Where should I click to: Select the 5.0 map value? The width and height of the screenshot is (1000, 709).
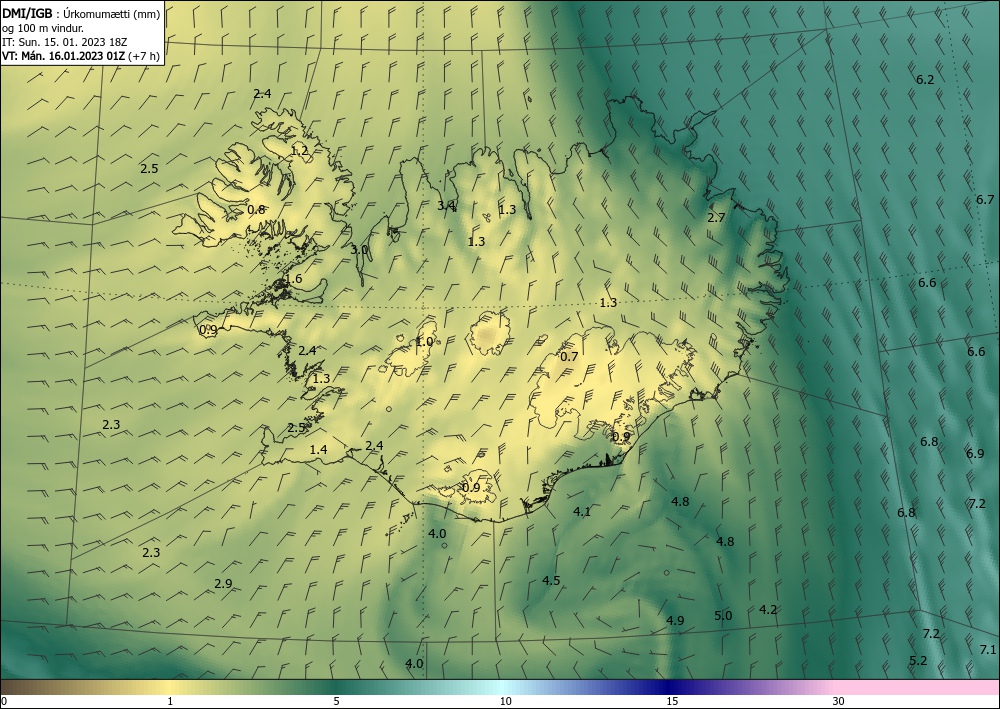click(x=723, y=616)
